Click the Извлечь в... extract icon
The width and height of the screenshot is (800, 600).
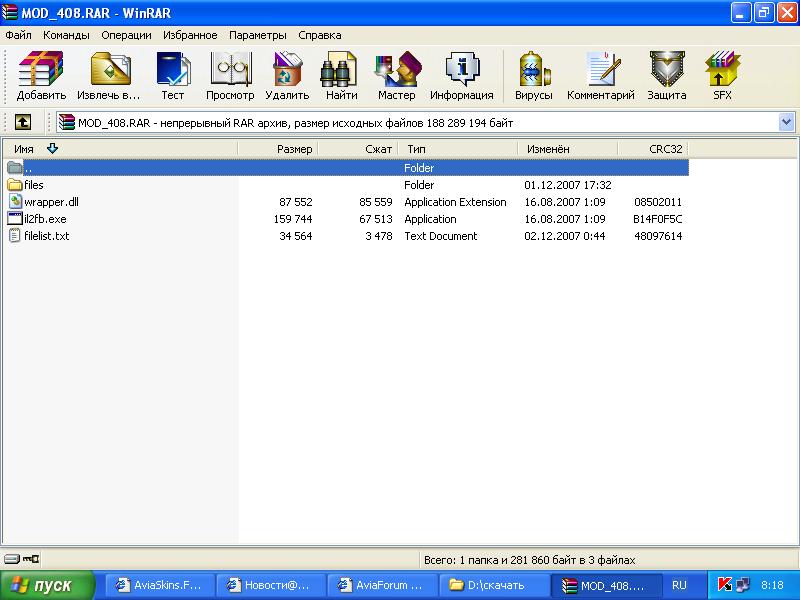[109, 76]
